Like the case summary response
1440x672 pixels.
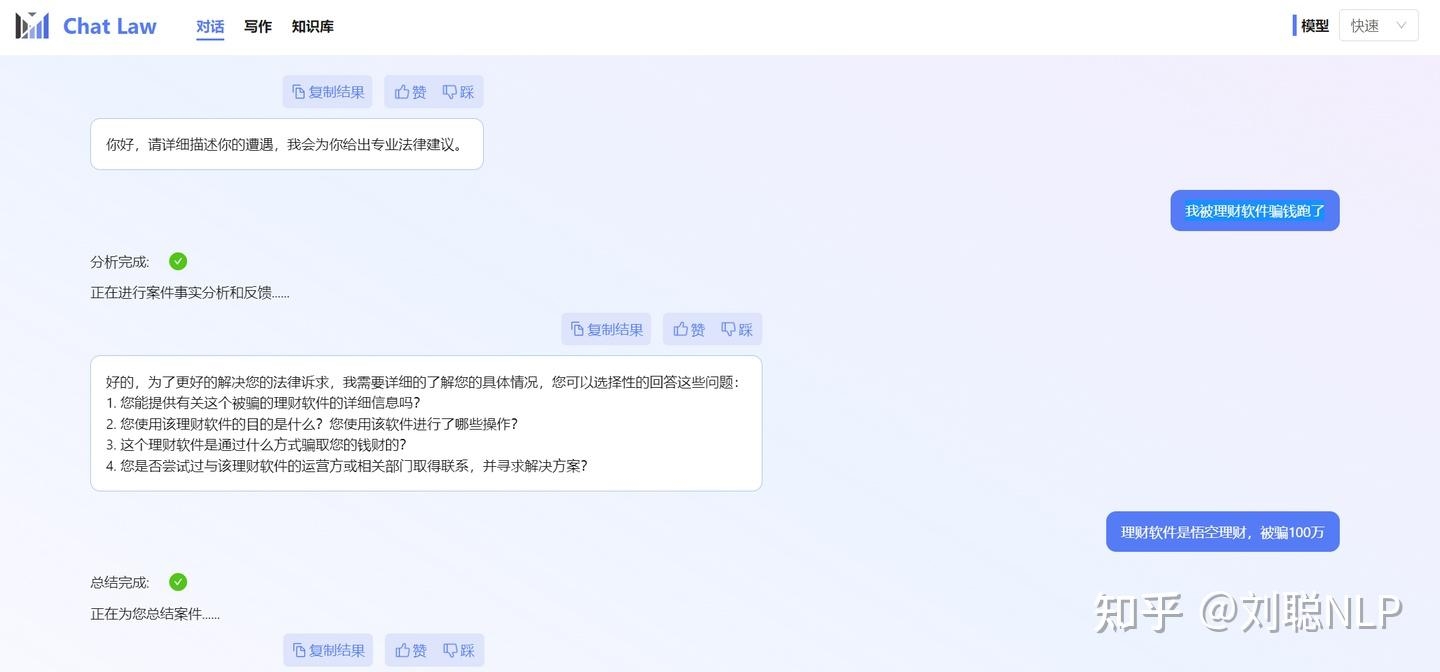411,650
